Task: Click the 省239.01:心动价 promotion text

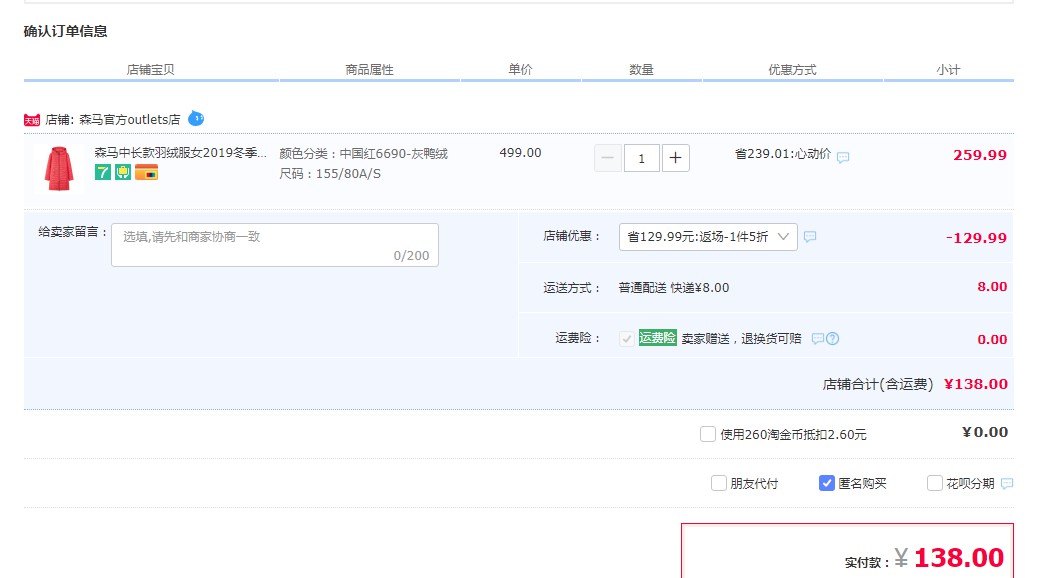Action: click(x=783, y=154)
